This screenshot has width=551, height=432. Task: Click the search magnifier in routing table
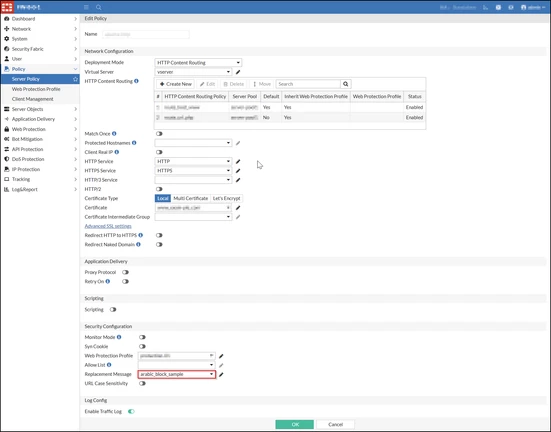[x=346, y=84]
